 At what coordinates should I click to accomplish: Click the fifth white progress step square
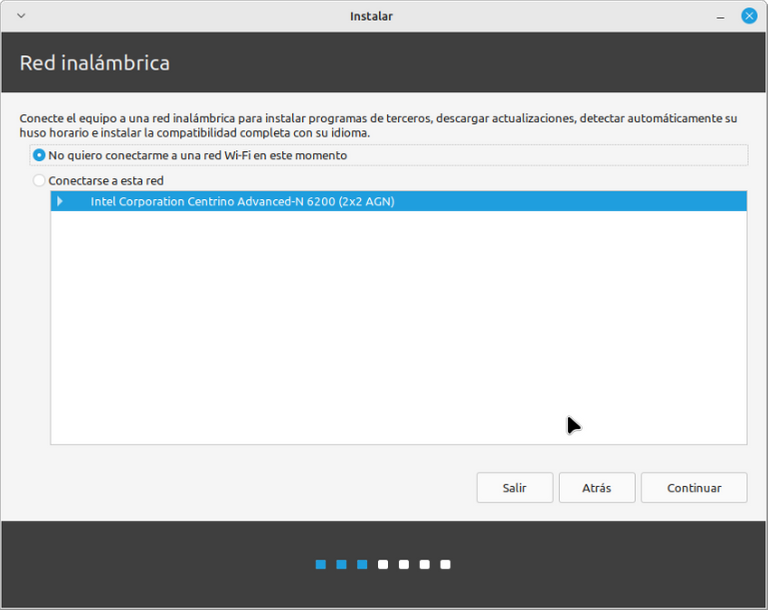[x=404, y=564]
